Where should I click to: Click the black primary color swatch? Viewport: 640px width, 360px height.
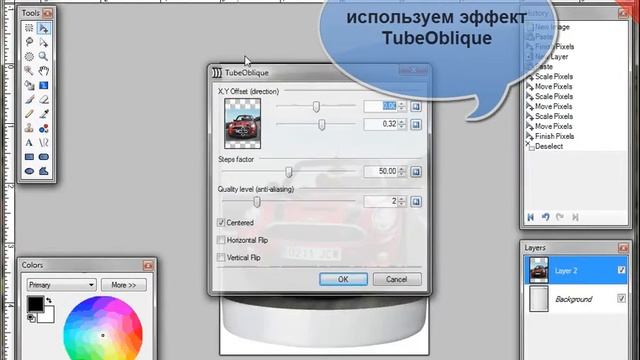tap(35, 304)
